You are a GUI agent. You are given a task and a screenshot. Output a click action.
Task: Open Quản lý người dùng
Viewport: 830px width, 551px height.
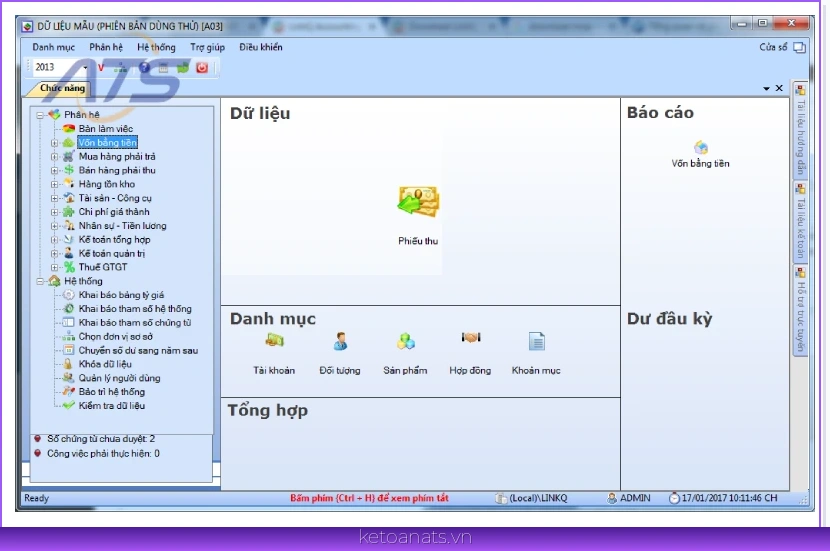[119, 378]
